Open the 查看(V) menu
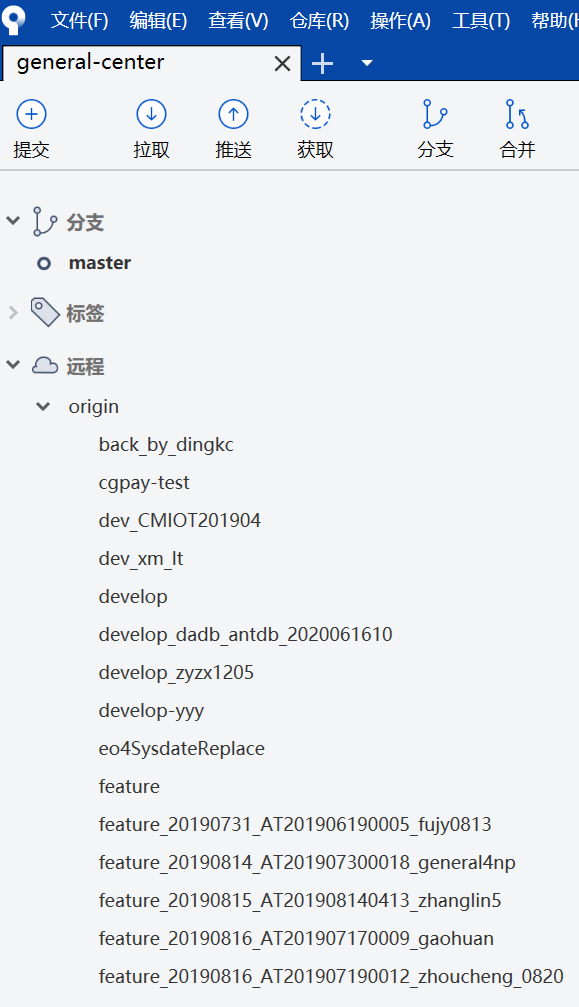 (x=238, y=20)
